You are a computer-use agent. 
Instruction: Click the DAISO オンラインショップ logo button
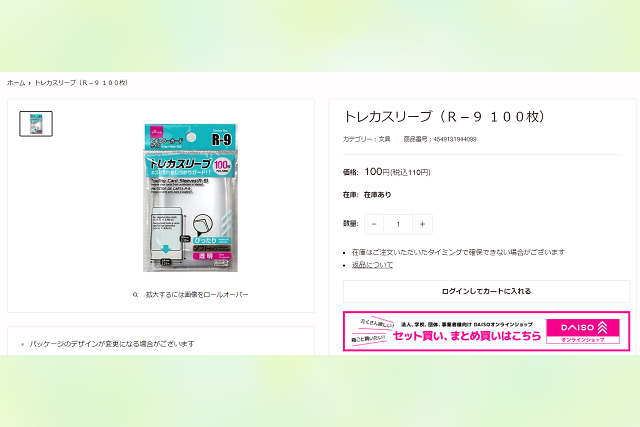click(x=583, y=331)
